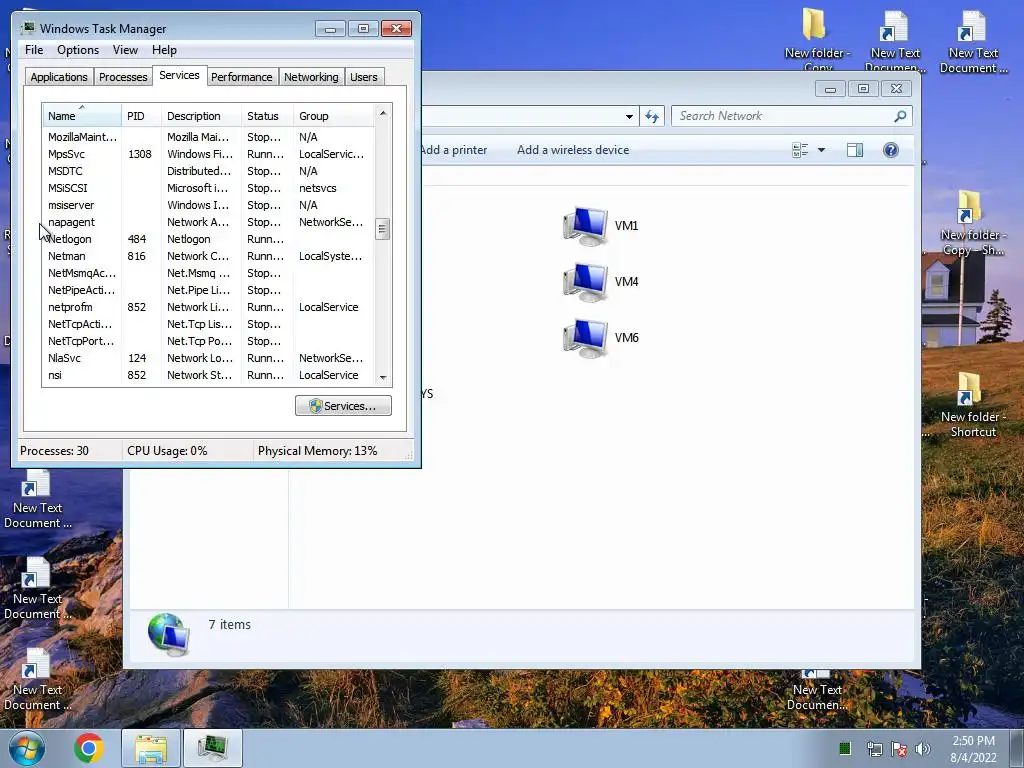Screen dimensions: 1024x768
Task: Click the Search Network input field
Action: point(784,116)
